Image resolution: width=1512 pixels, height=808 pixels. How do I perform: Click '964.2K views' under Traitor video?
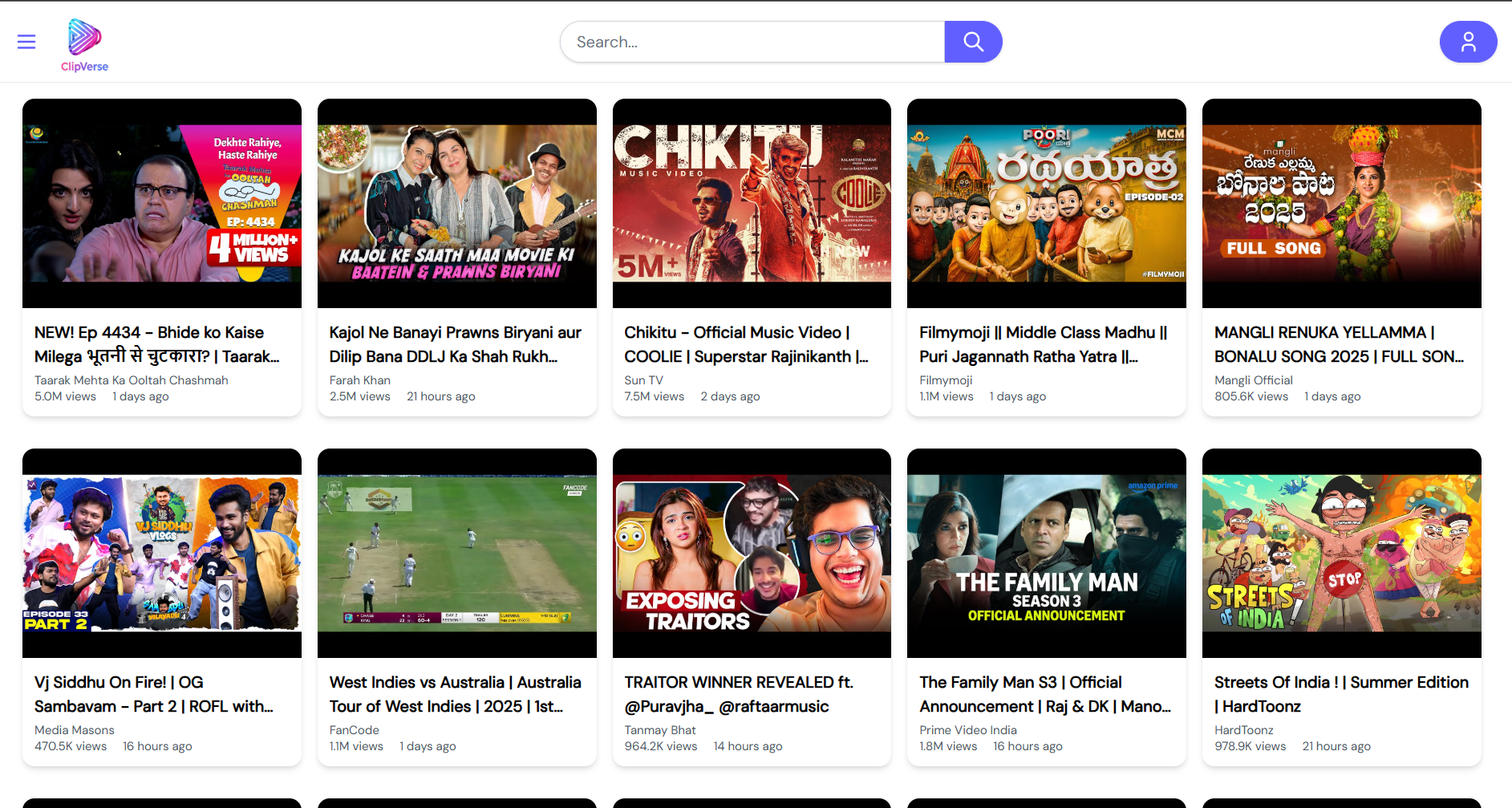pyautogui.click(x=661, y=746)
